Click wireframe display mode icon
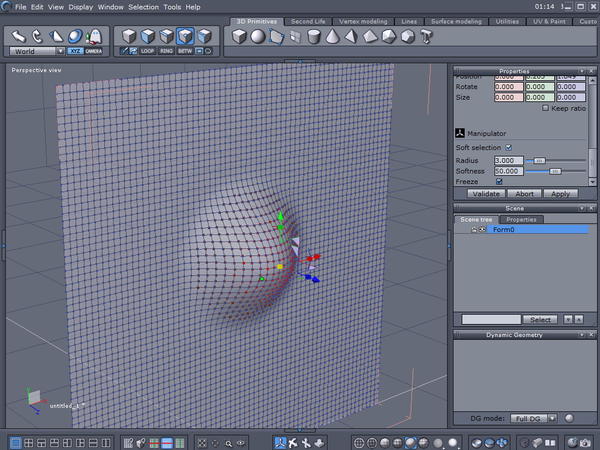The height and width of the screenshot is (450, 600). (359, 443)
